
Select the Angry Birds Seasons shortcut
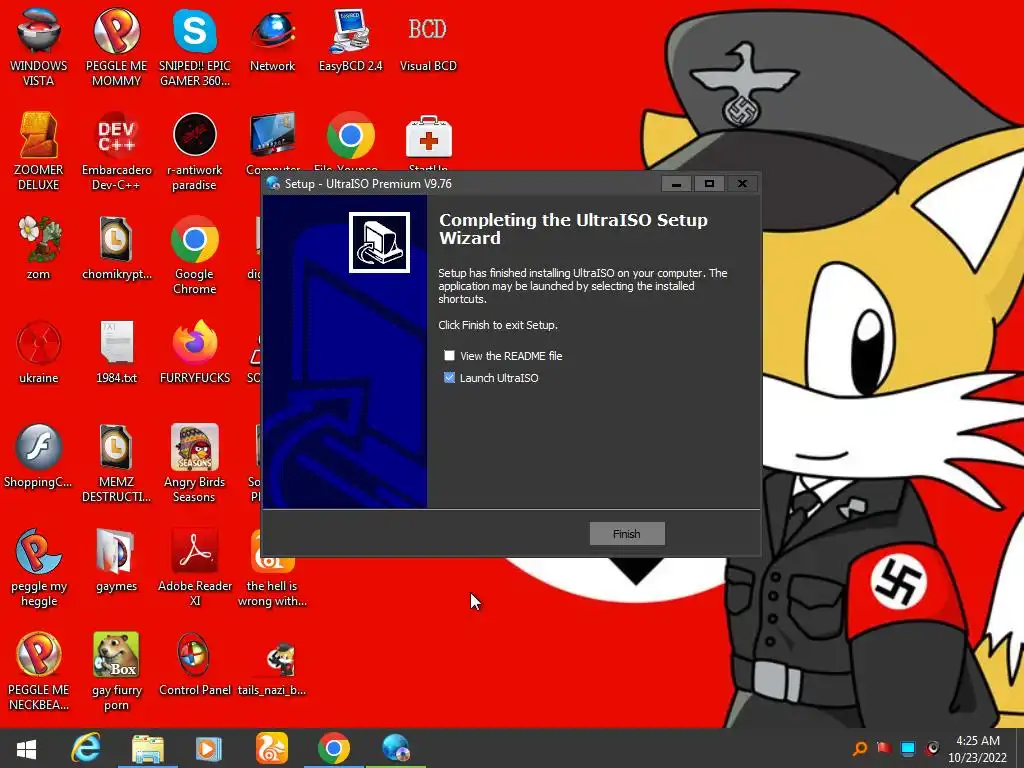(x=195, y=462)
